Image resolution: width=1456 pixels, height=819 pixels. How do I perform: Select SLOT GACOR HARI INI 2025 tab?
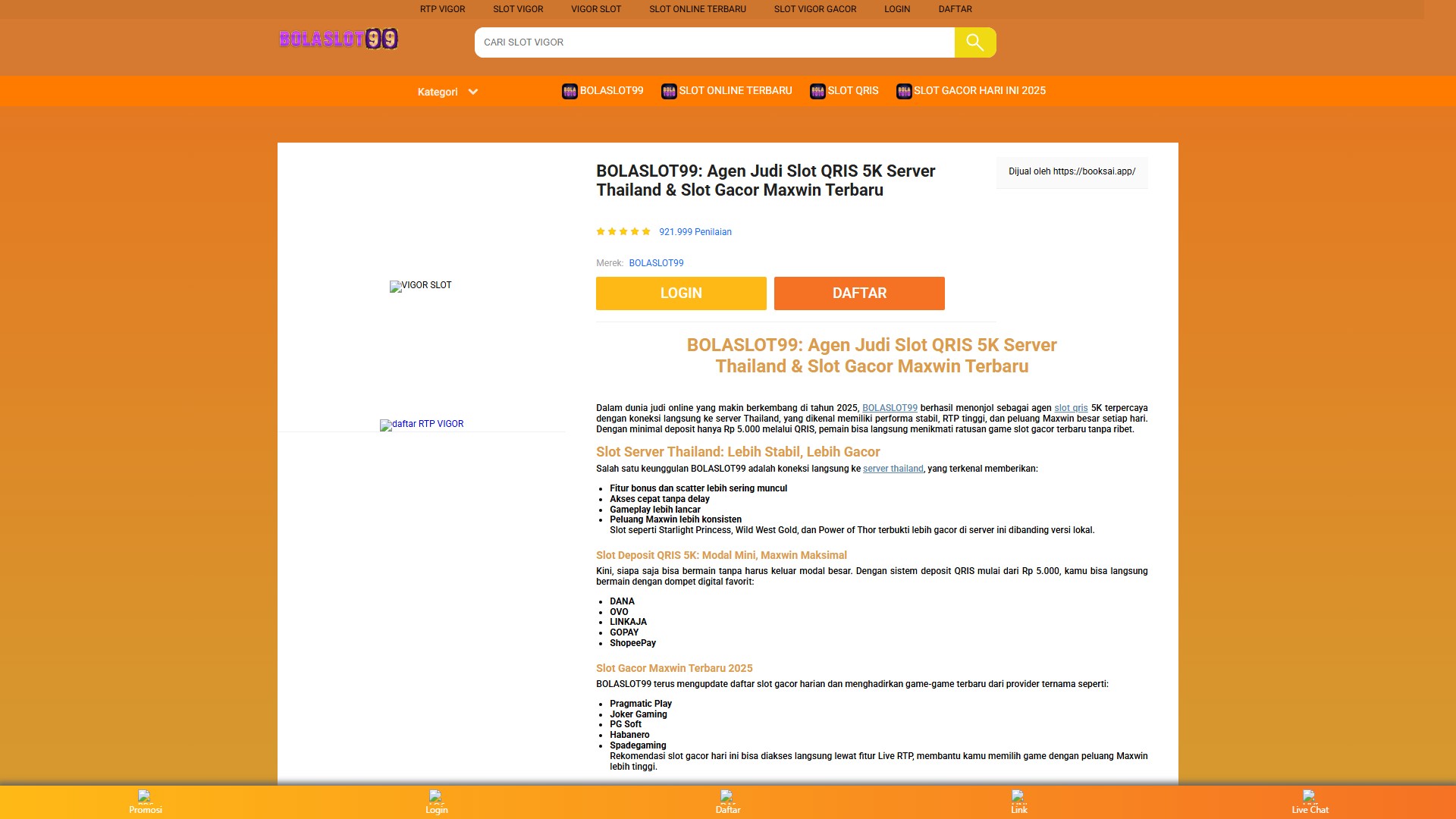click(x=978, y=90)
